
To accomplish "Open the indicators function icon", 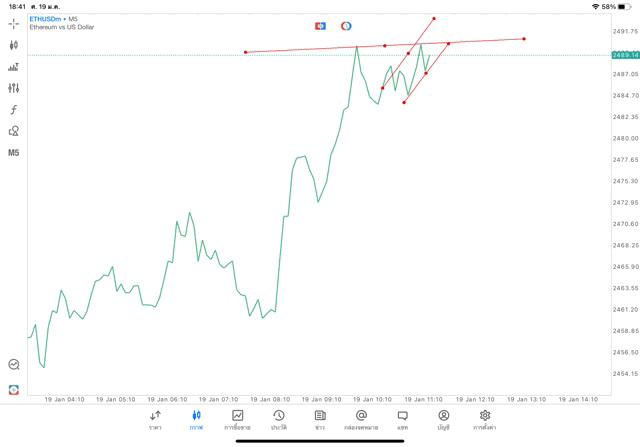I will [14, 110].
